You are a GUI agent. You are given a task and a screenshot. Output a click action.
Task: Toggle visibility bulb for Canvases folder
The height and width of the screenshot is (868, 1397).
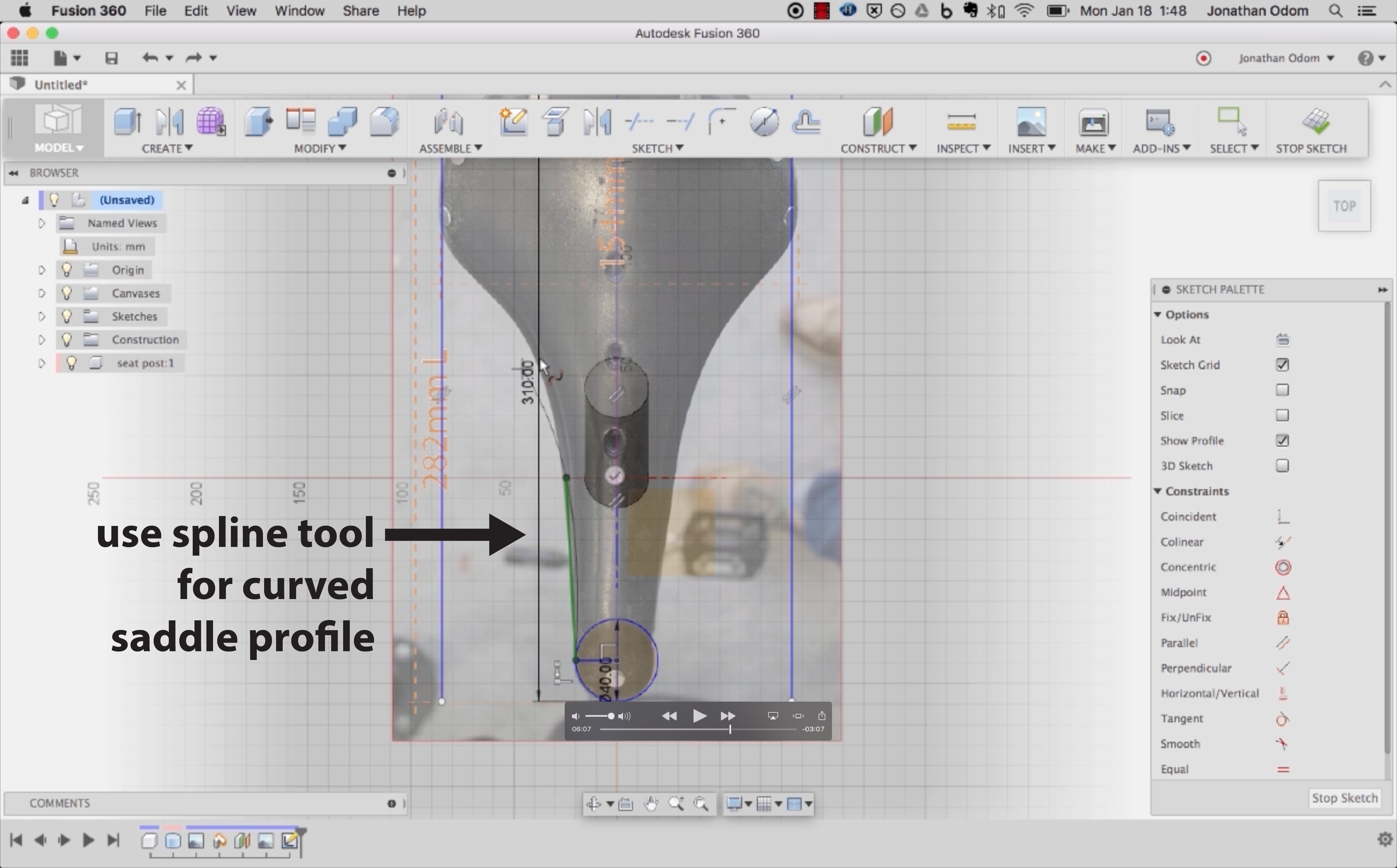click(67, 293)
